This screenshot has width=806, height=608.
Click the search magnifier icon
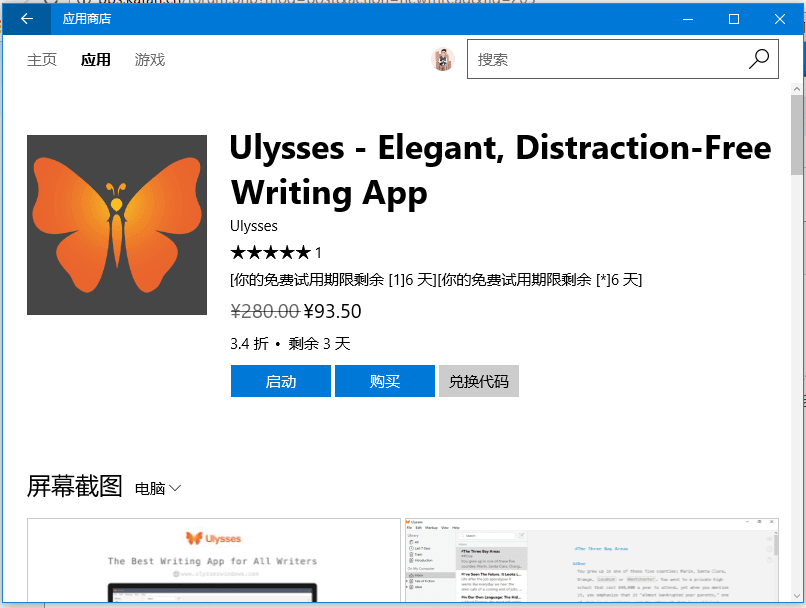758,59
